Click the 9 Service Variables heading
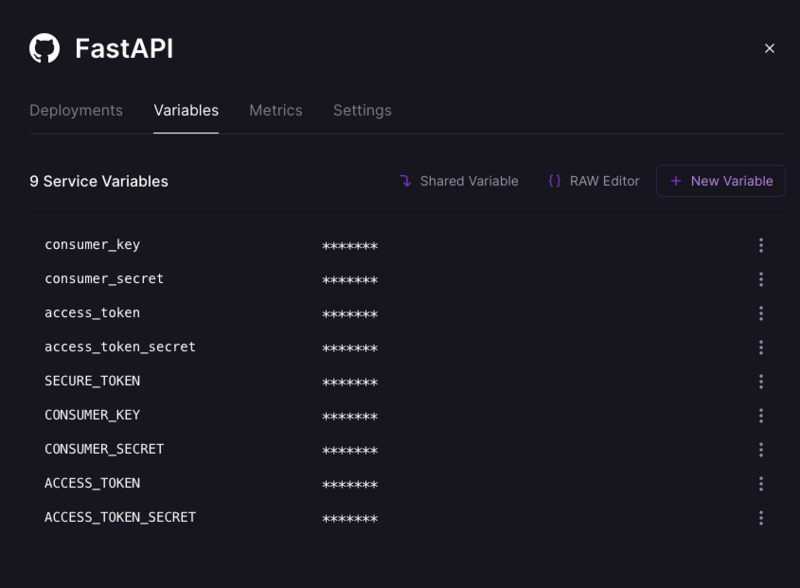 (x=99, y=181)
